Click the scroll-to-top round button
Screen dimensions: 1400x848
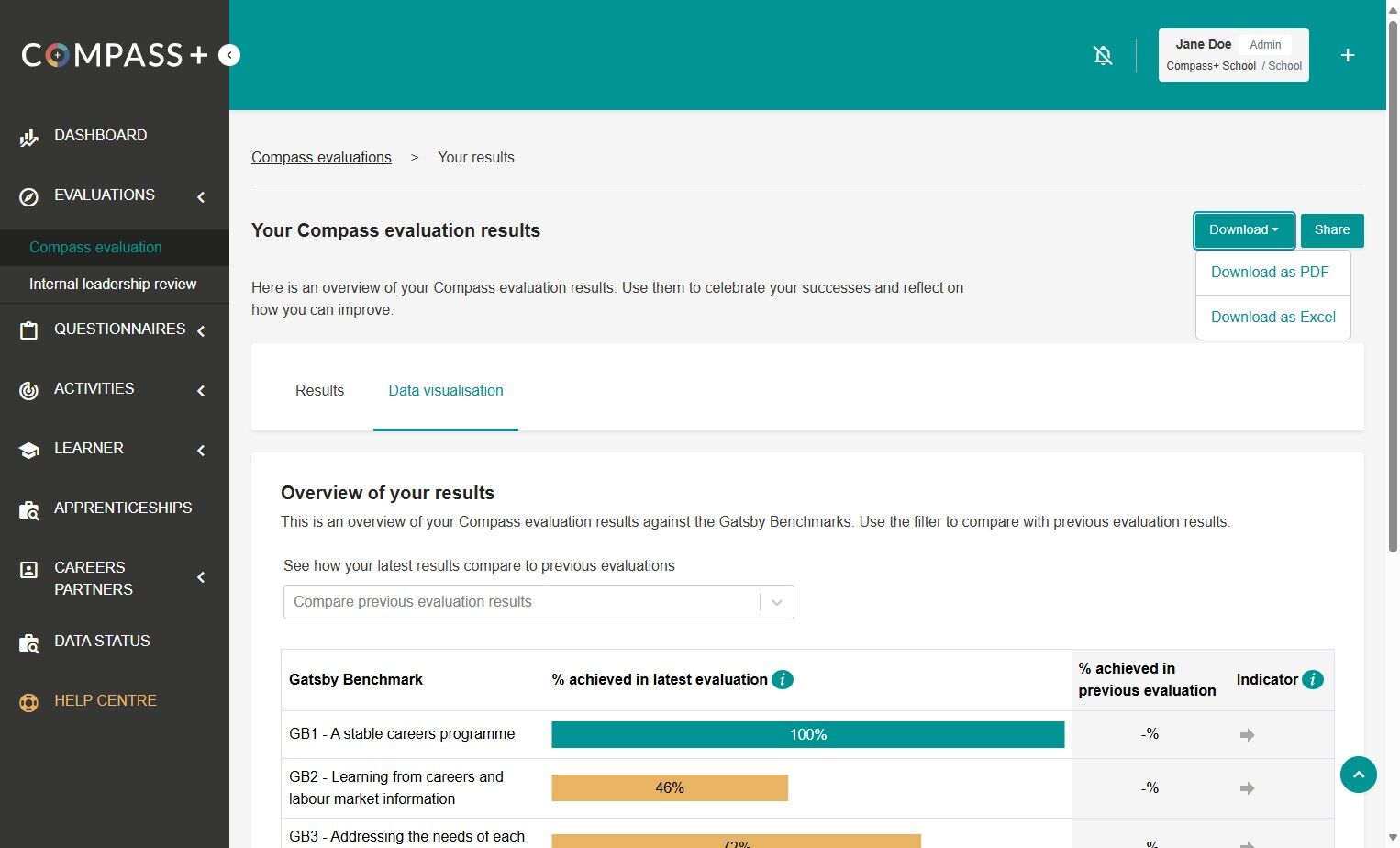pos(1359,775)
